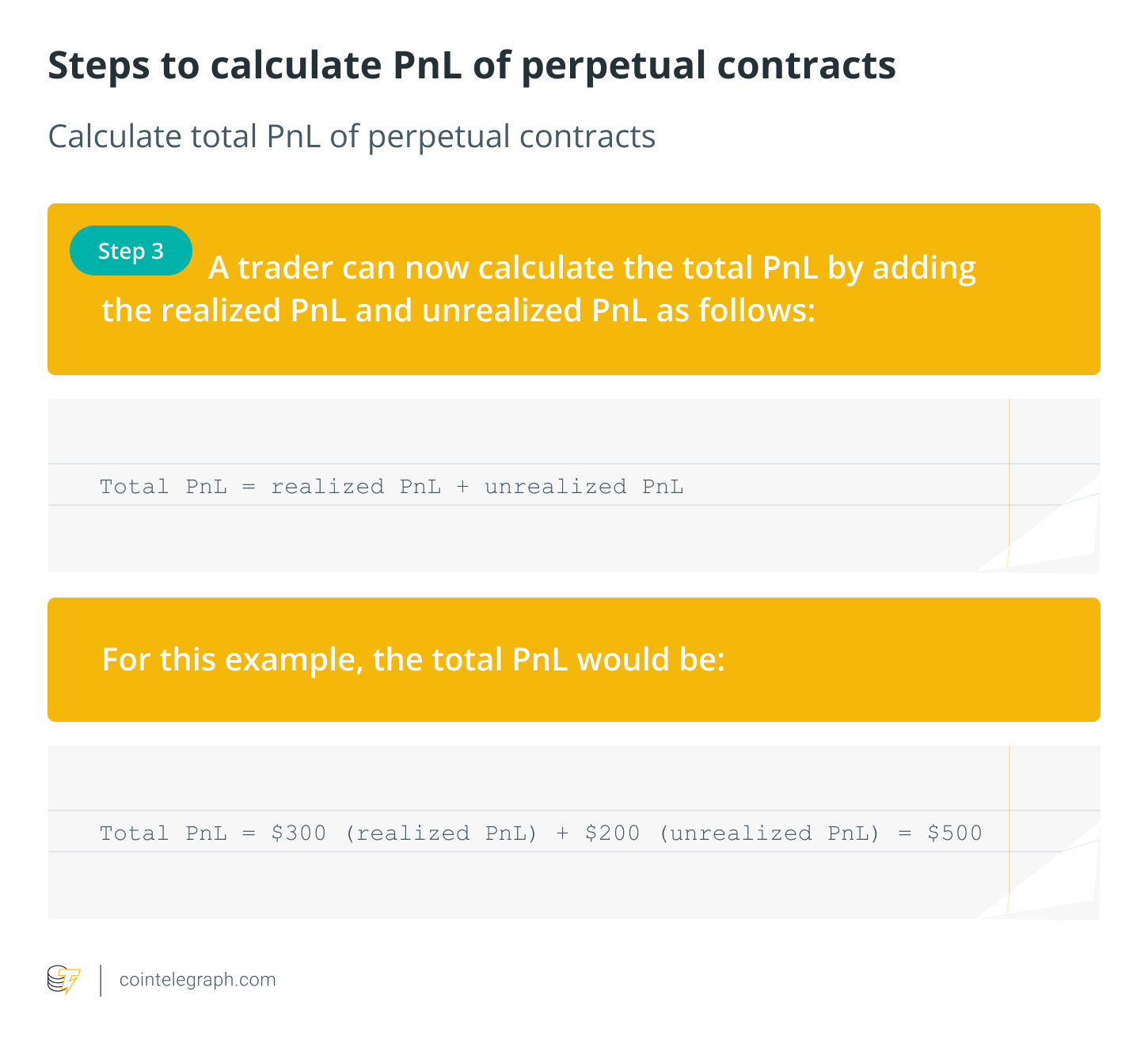Click 'Total PnL' in the example formula line

(x=163, y=833)
